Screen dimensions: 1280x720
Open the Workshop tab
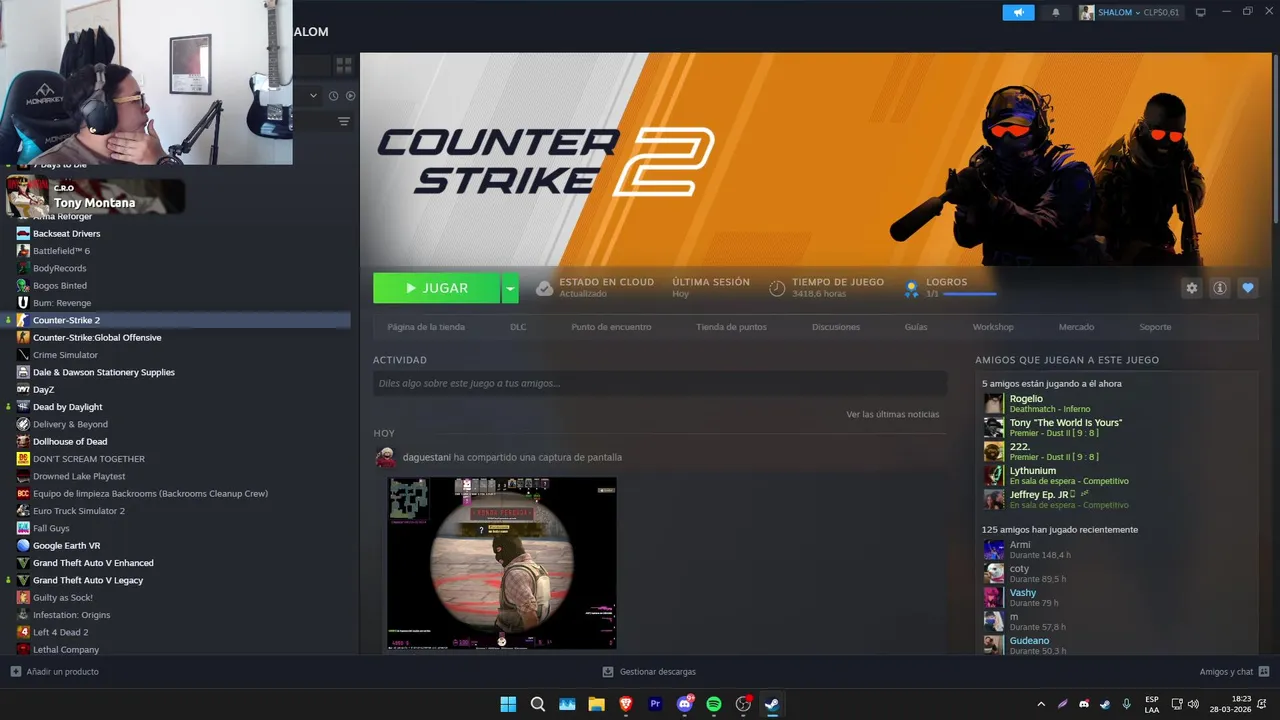tap(993, 327)
